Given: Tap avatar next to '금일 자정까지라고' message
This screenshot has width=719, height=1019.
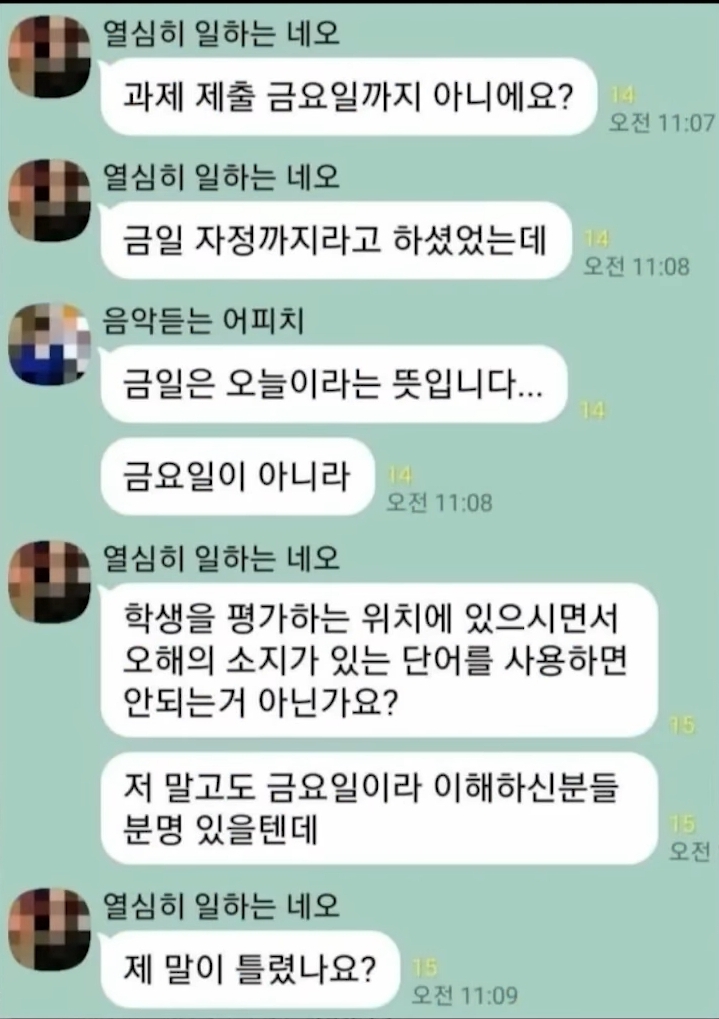Looking at the screenshot, I should click(49, 201).
